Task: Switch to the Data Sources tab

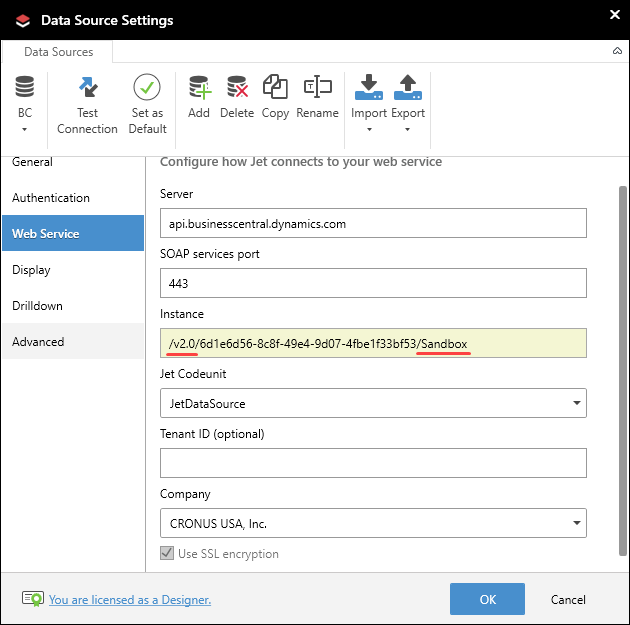Action: [x=58, y=52]
